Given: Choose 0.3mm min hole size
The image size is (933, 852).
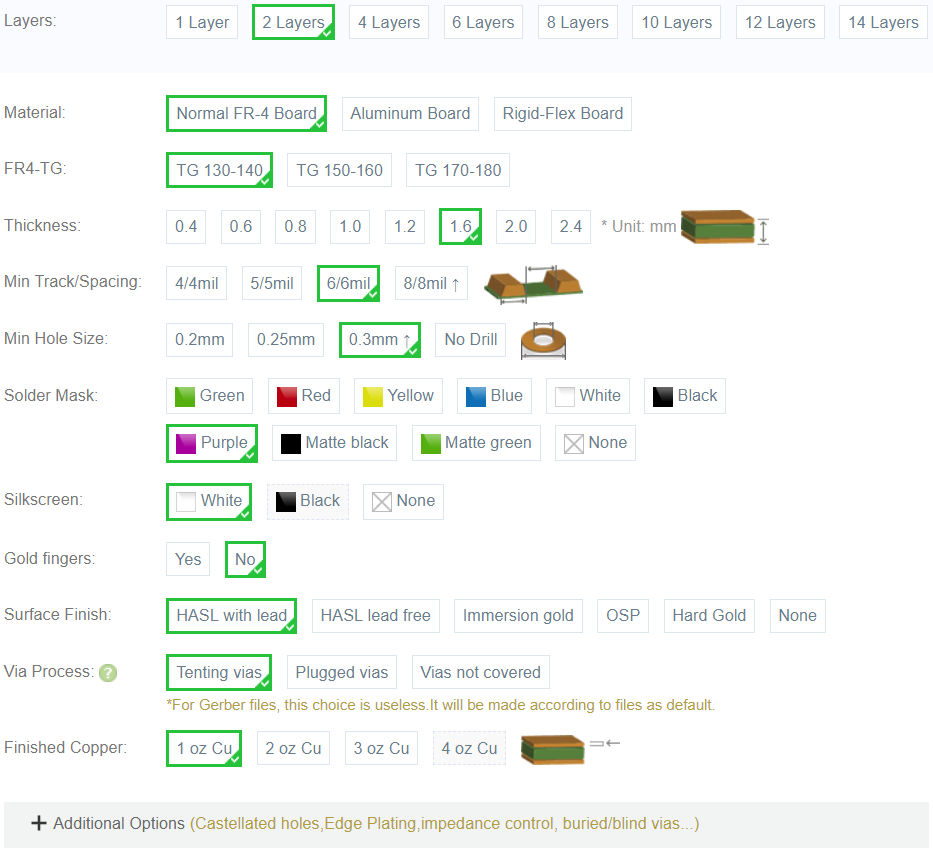Looking at the screenshot, I should click(x=379, y=340).
